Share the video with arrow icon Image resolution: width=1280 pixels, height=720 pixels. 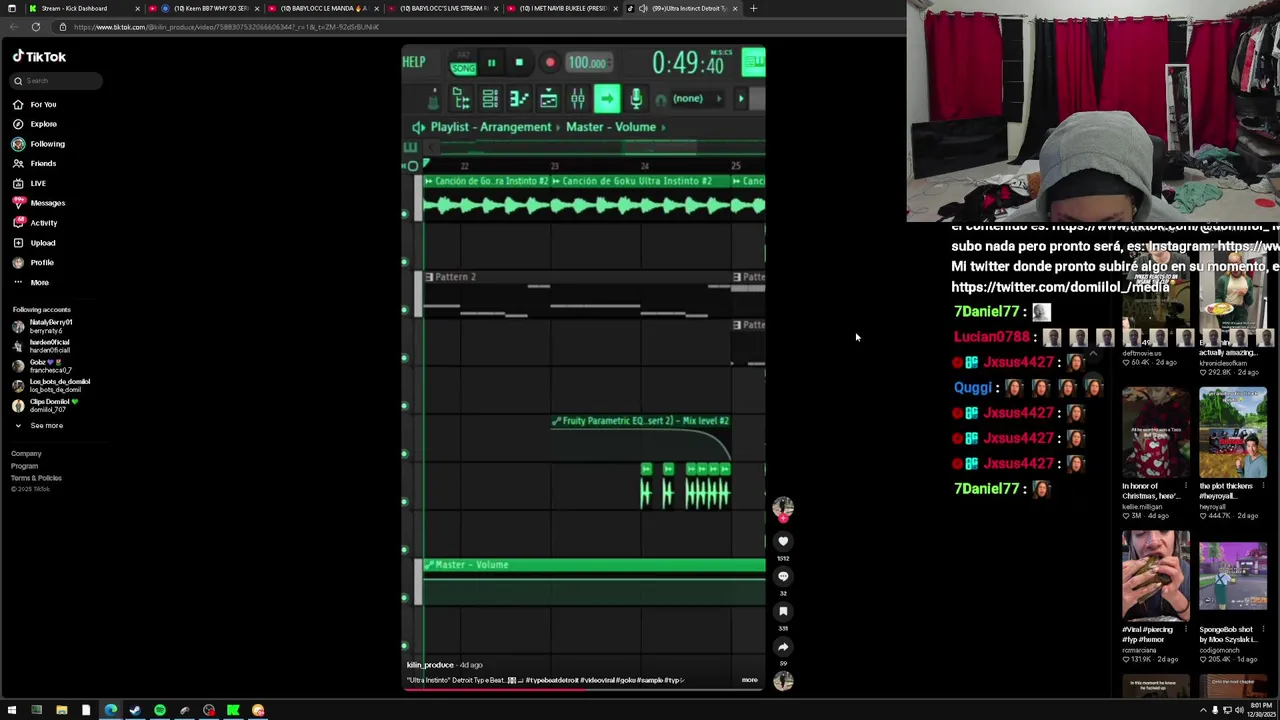coord(783,647)
